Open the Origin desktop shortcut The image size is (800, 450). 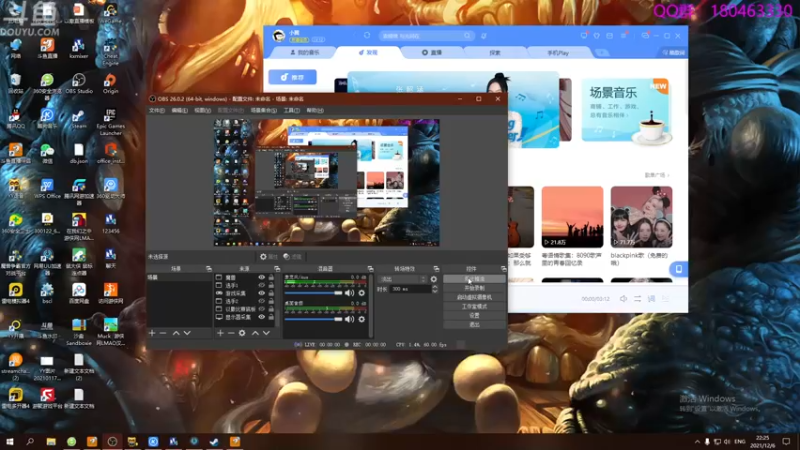[110, 84]
